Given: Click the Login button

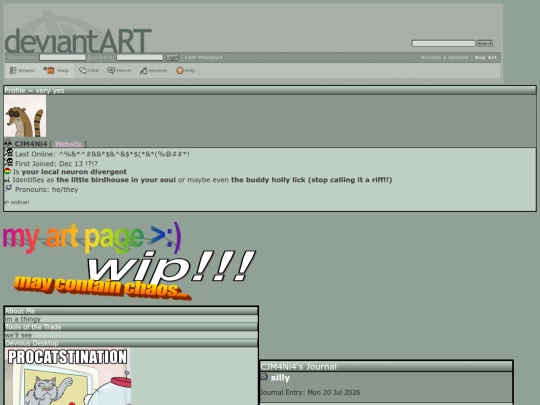Looking at the screenshot, I should [172, 57].
